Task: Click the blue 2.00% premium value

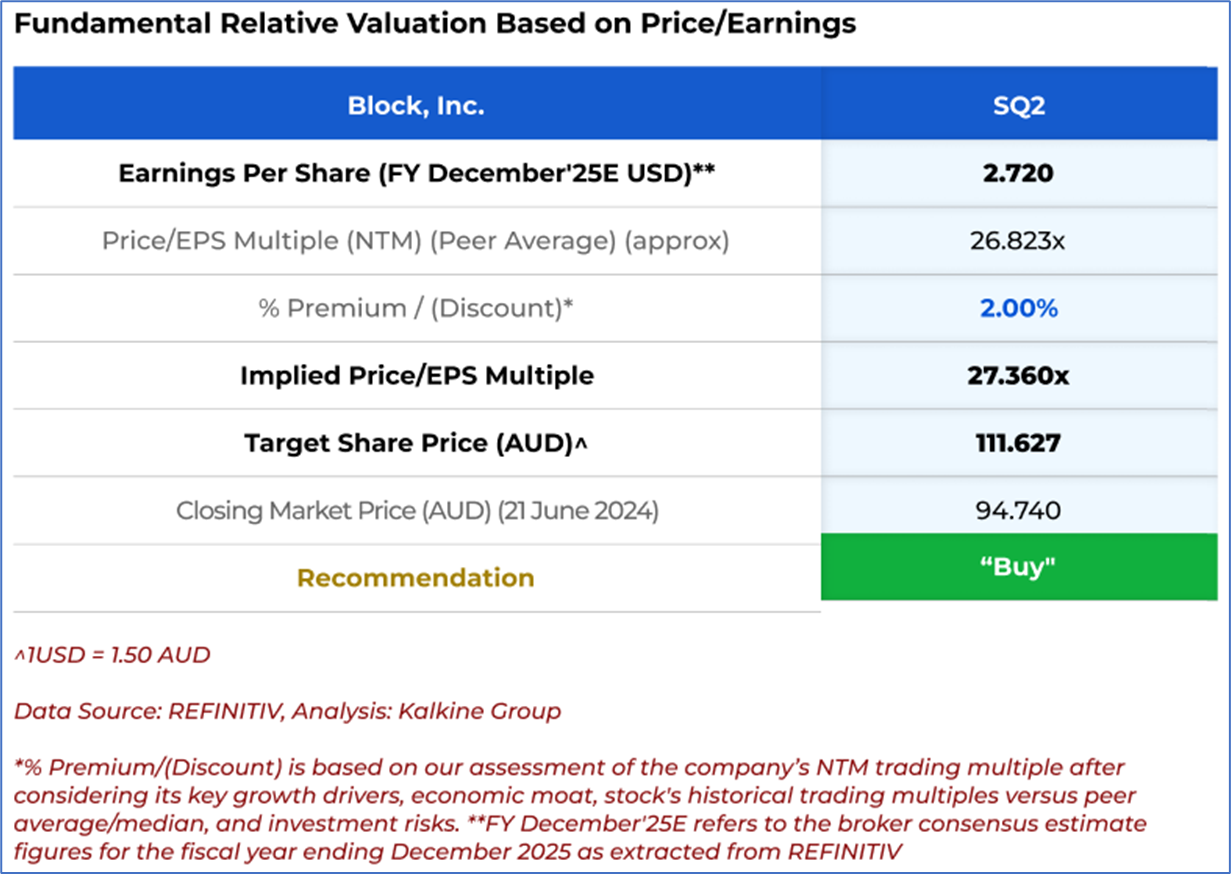Action: 1017,308
